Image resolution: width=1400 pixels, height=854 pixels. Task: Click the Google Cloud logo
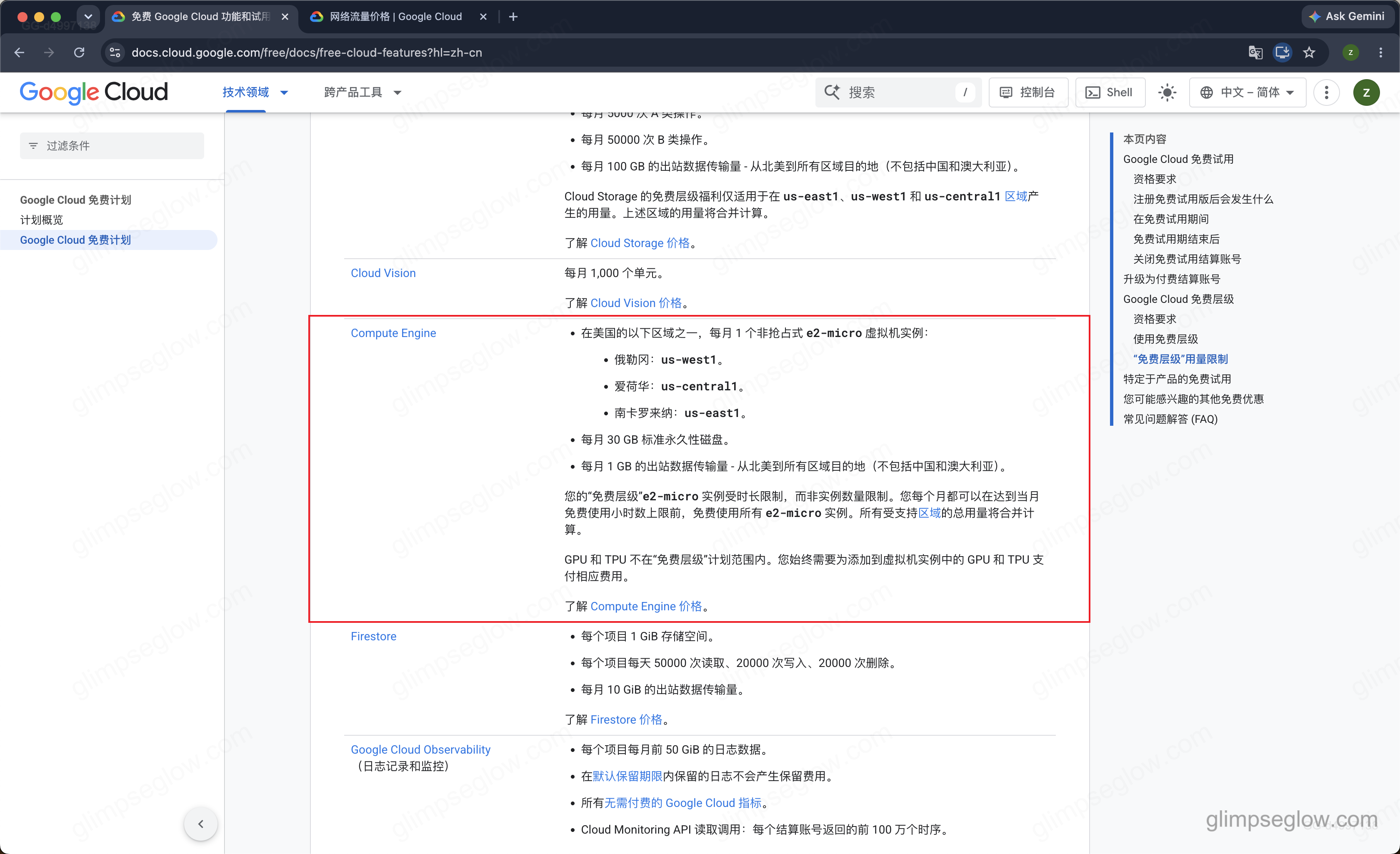94,92
